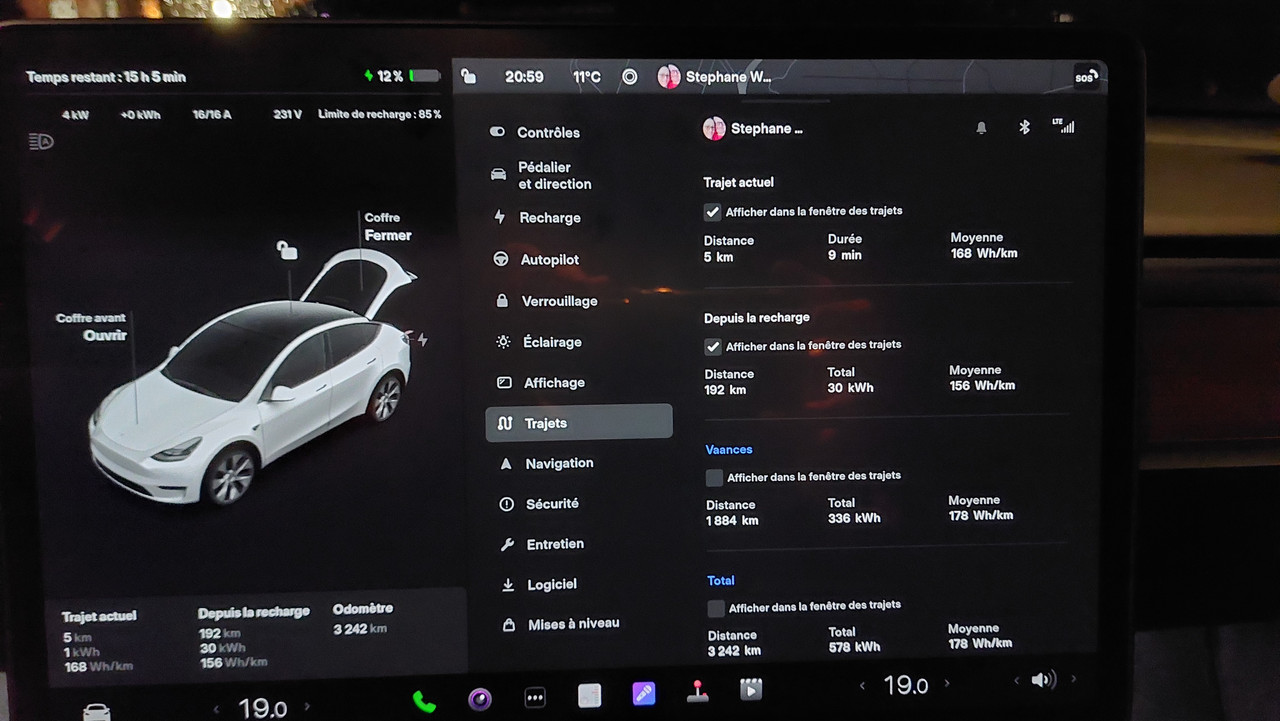Tap 'Limite de recharge : 85 %' text
Viewport: 1280px width, 721px height.
coord(380,114)
